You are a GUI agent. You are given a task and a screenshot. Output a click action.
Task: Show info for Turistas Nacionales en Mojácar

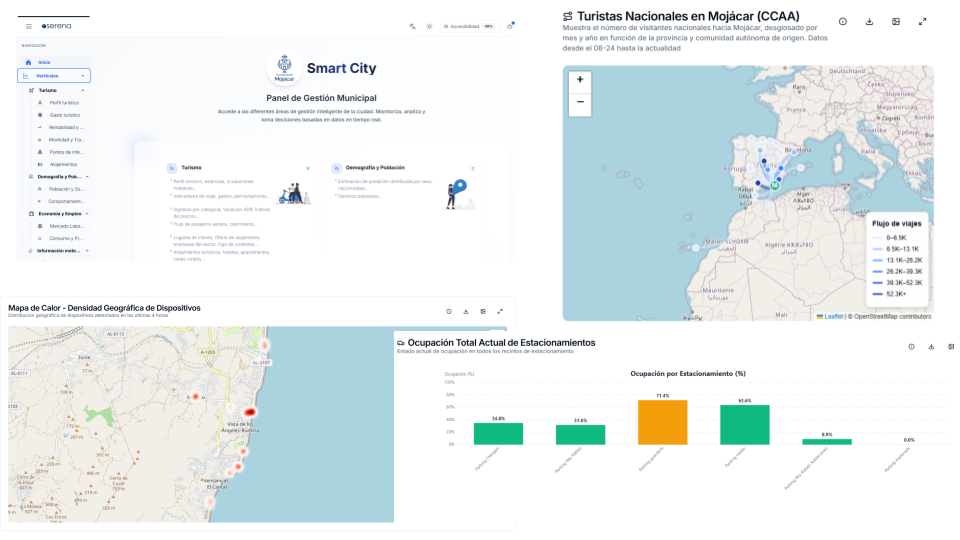(x=843, y=21)
